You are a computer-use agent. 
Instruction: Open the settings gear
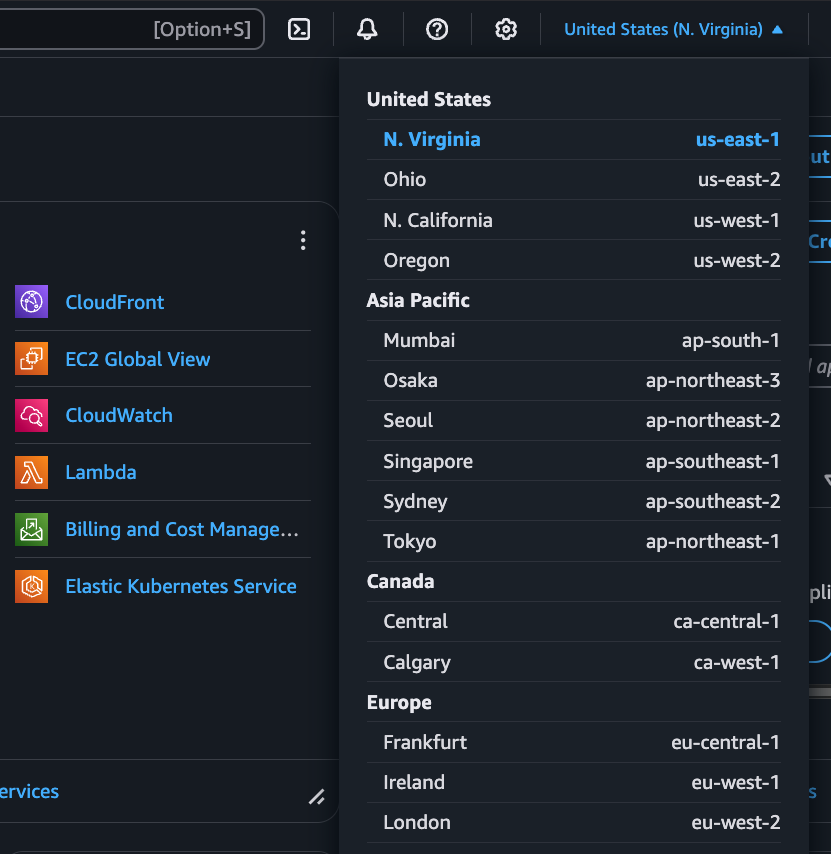tap(506, 29)
